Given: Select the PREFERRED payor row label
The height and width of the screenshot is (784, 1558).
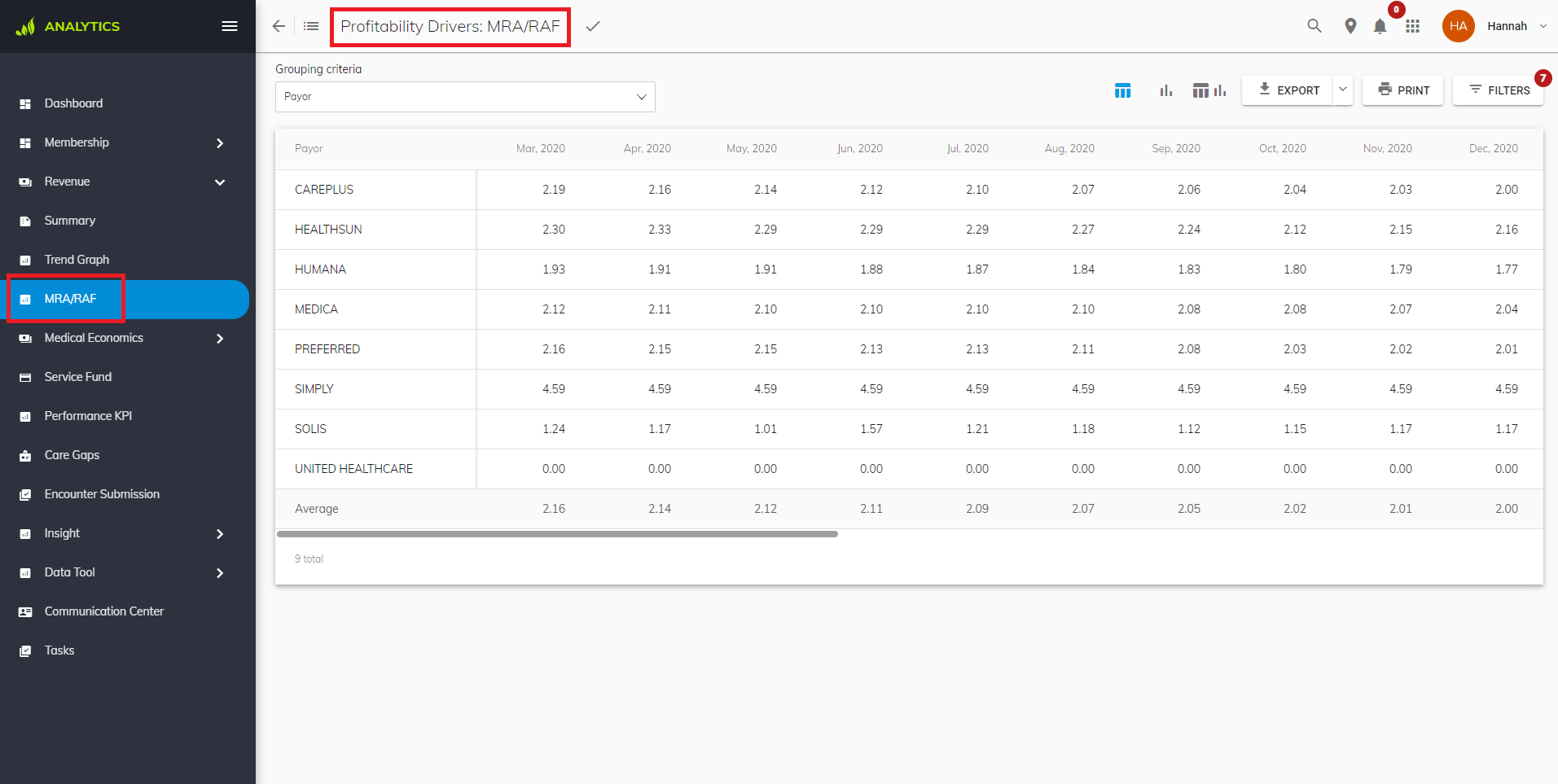Looking at the screenshot, I should [327, 349].
